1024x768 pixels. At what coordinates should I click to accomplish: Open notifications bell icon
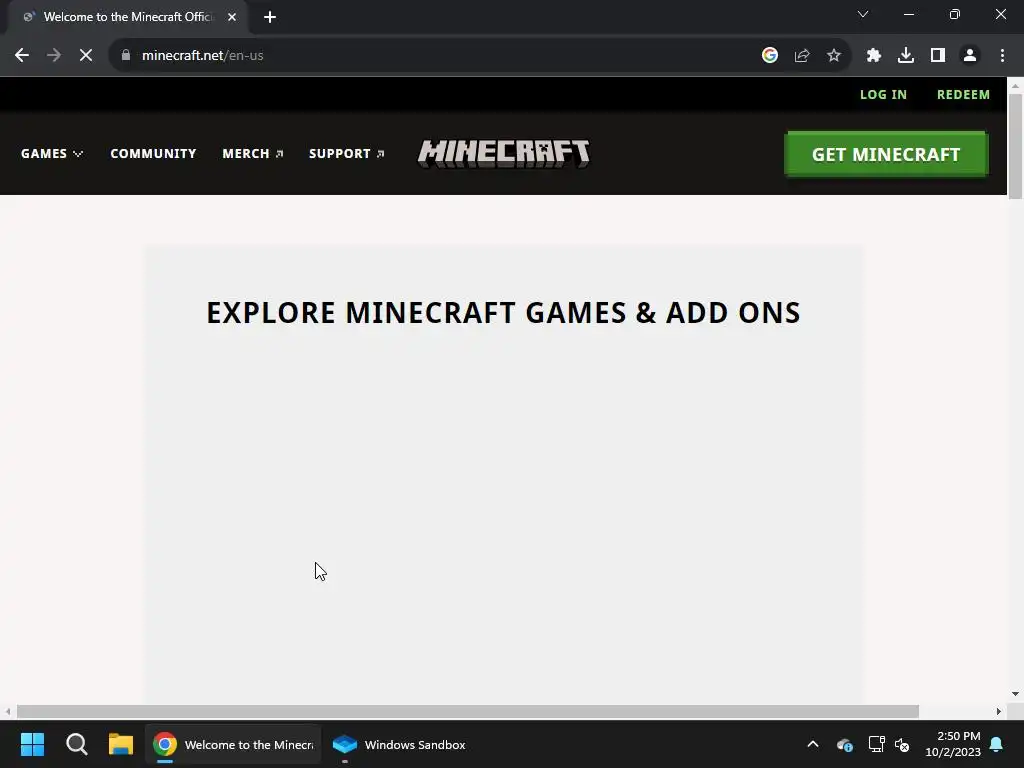(x=997, y=744)
